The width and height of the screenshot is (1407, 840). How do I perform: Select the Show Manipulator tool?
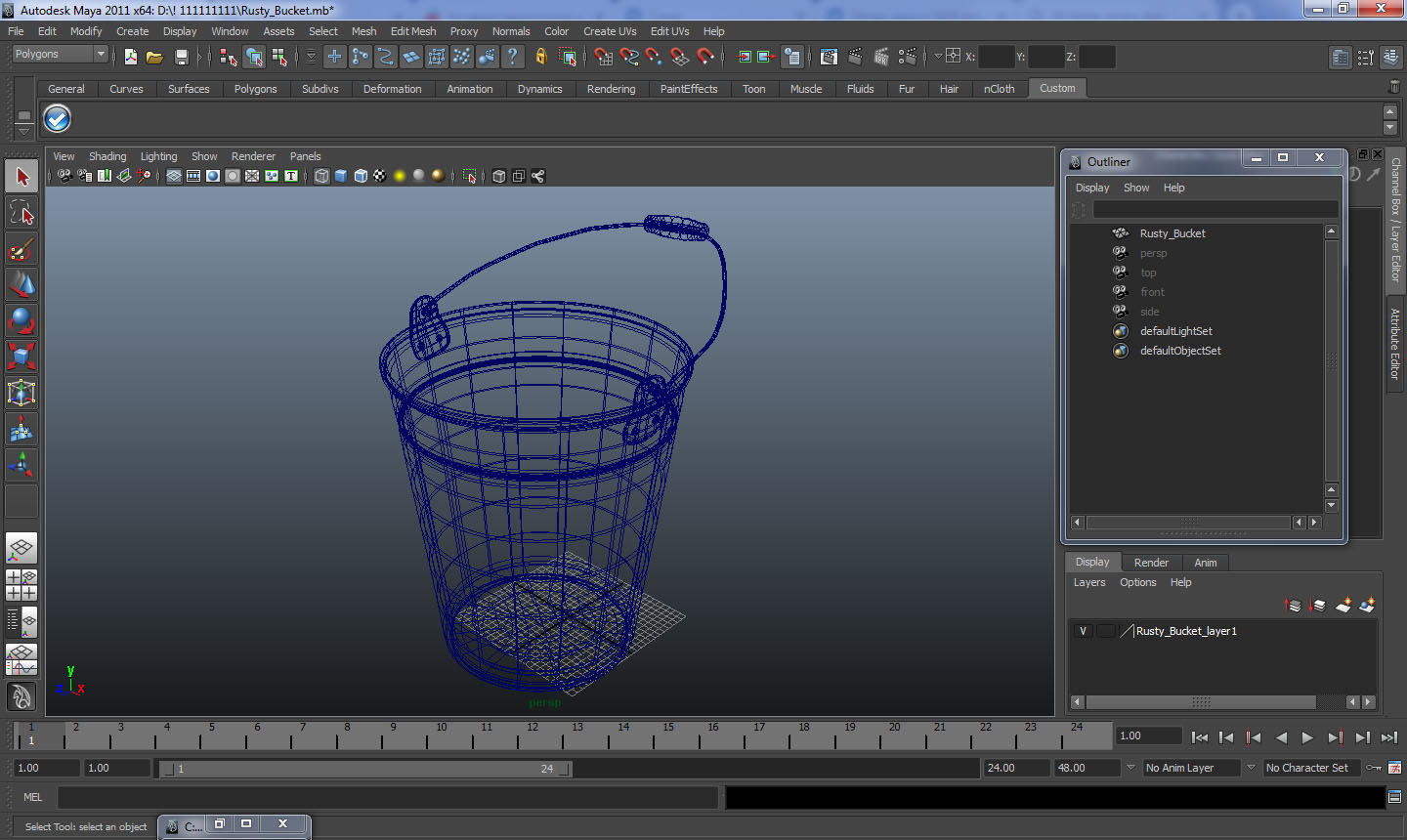[x=21, y=465]
